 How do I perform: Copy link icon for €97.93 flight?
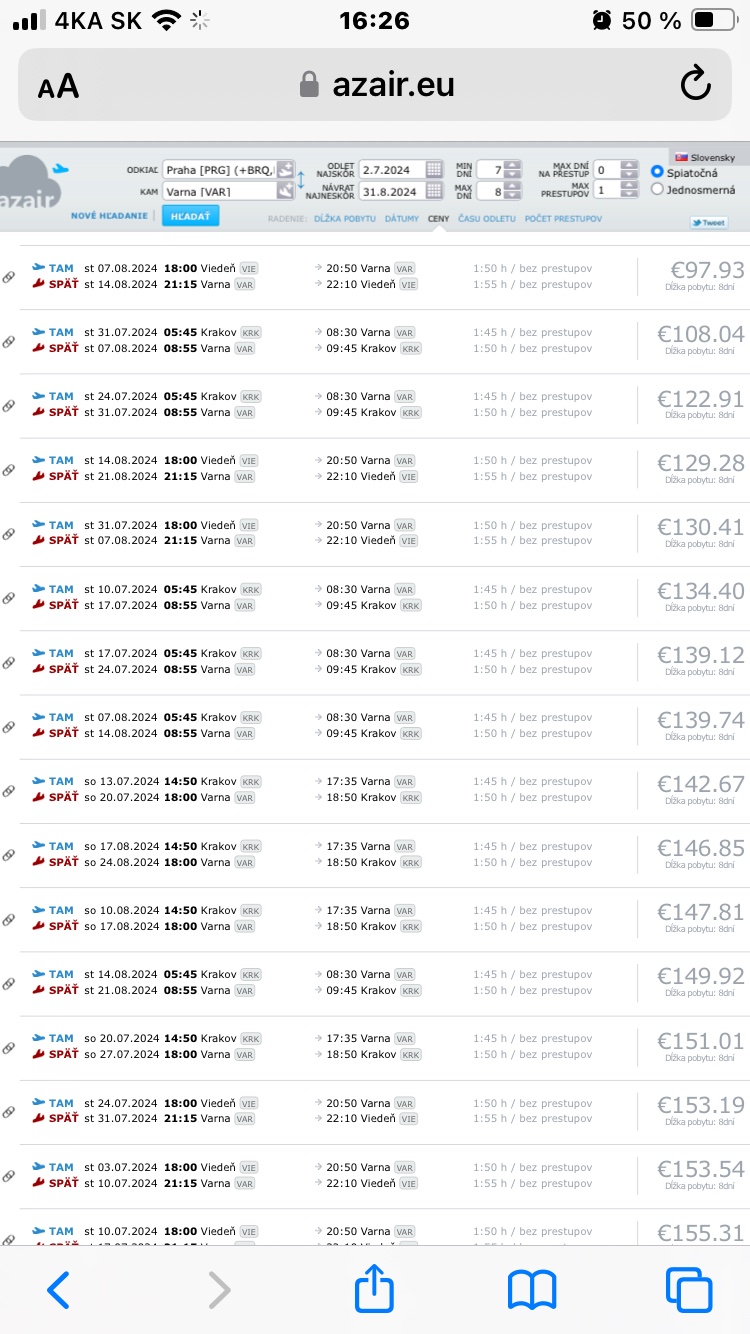pyautogui.click(x=9, y=277)
